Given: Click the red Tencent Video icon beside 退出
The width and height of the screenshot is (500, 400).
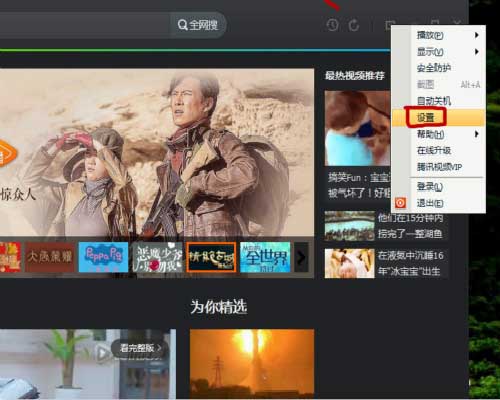Looking at the screenshot, I should coord(400,203).
